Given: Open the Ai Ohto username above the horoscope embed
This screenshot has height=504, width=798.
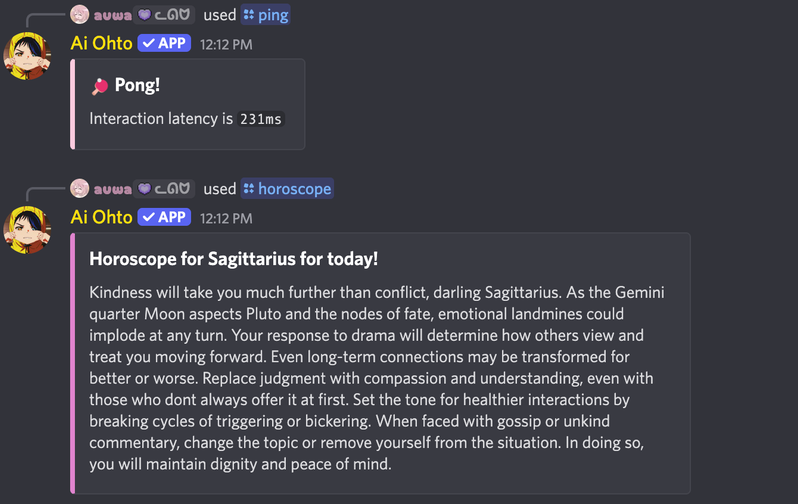Looking at the screenshot, I should tap(101, 217).
